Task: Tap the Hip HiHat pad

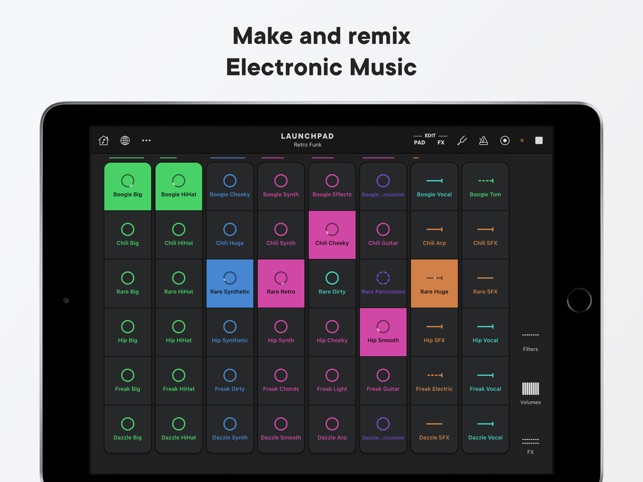Action: click(x=179, y=332)
